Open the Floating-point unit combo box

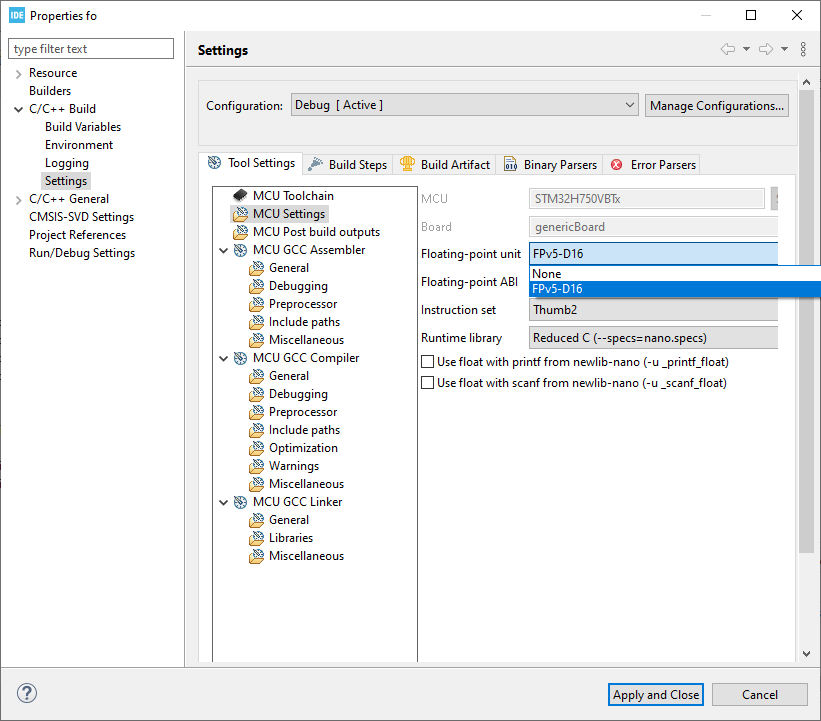[653, 254]
